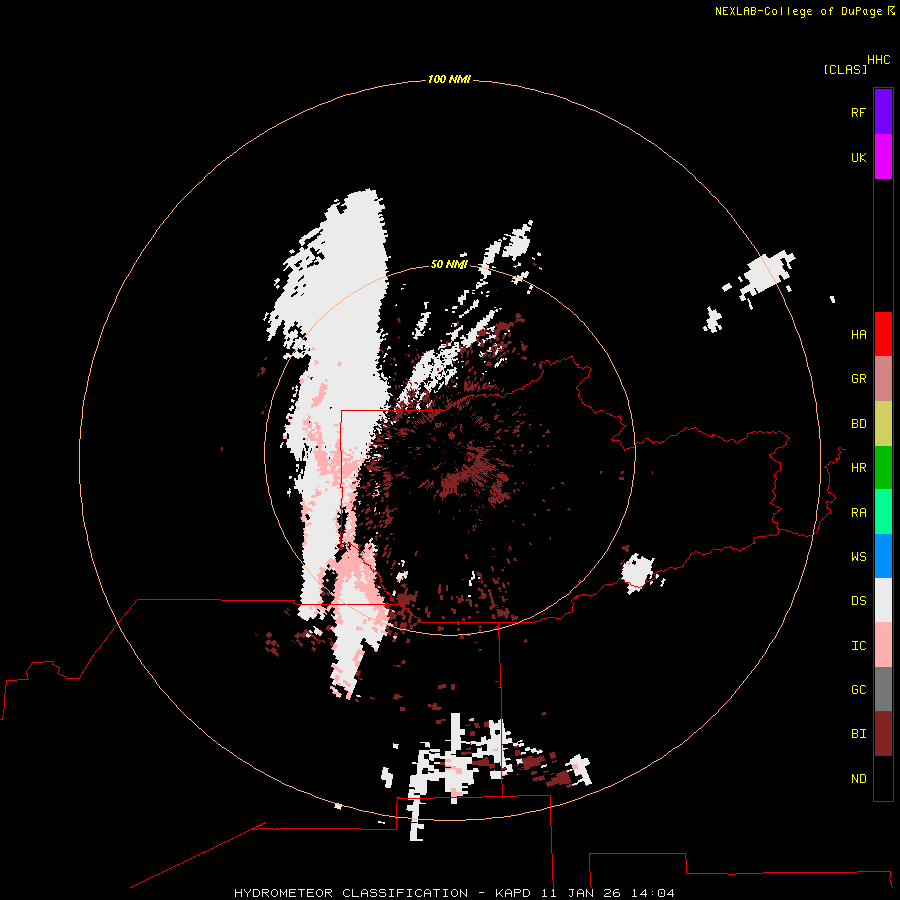Click the HR green legend swatch

[x=883, y=468]
